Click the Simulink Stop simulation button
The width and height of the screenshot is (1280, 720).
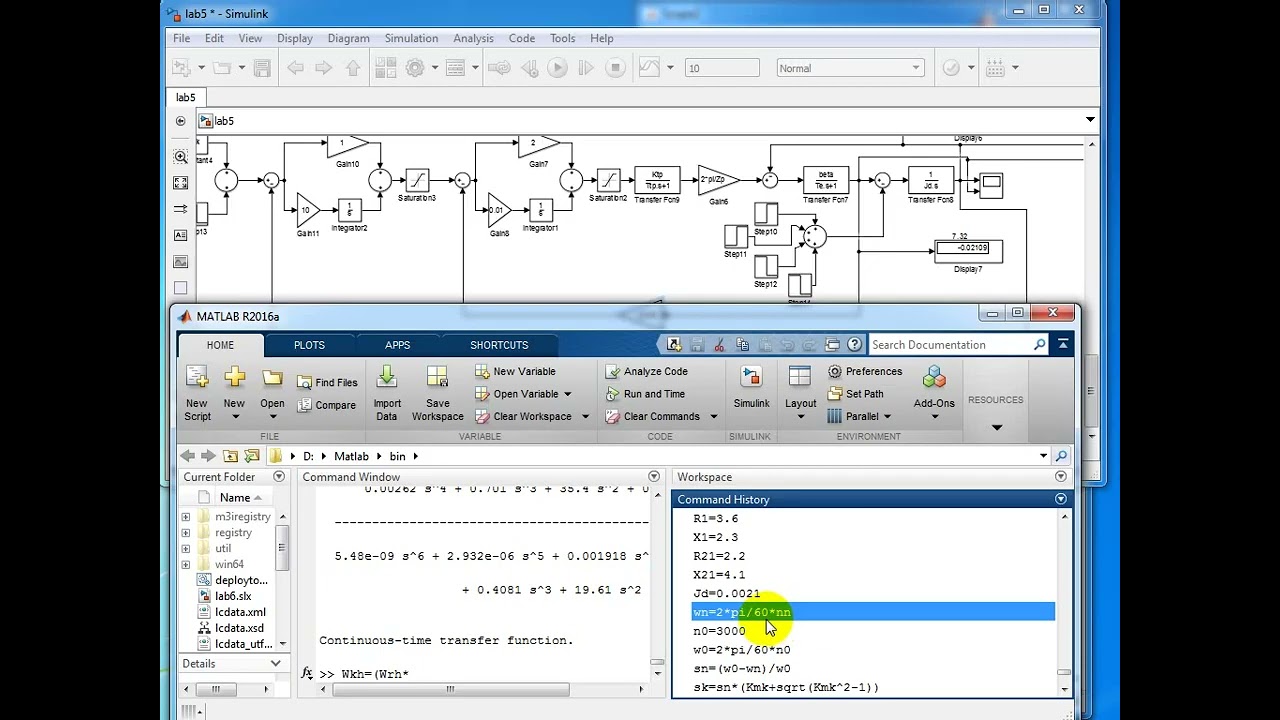(x=616, y=68)
